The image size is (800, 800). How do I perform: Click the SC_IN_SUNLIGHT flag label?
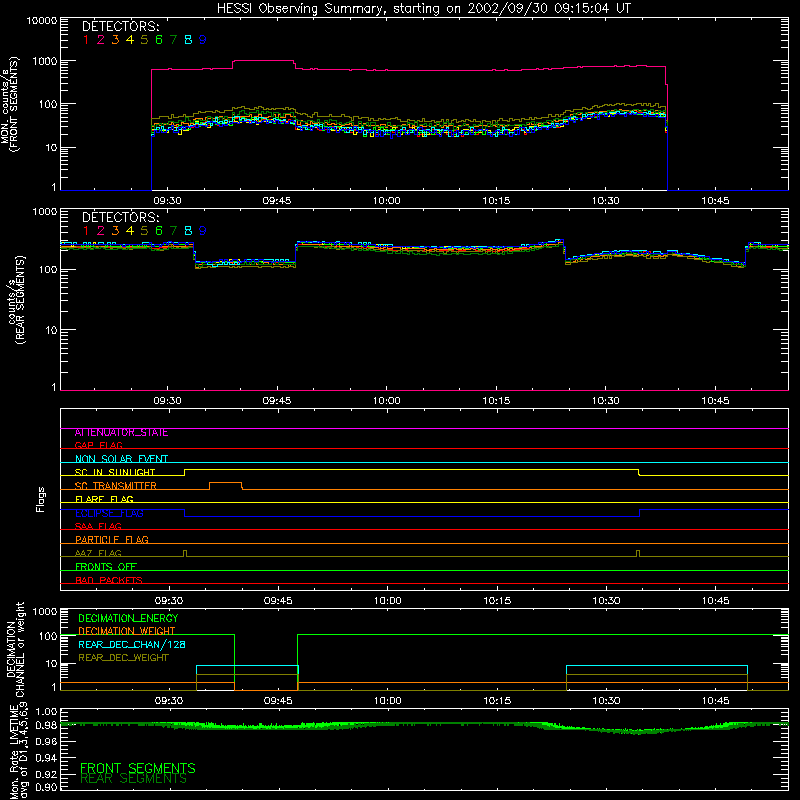(x=115, y=472)
